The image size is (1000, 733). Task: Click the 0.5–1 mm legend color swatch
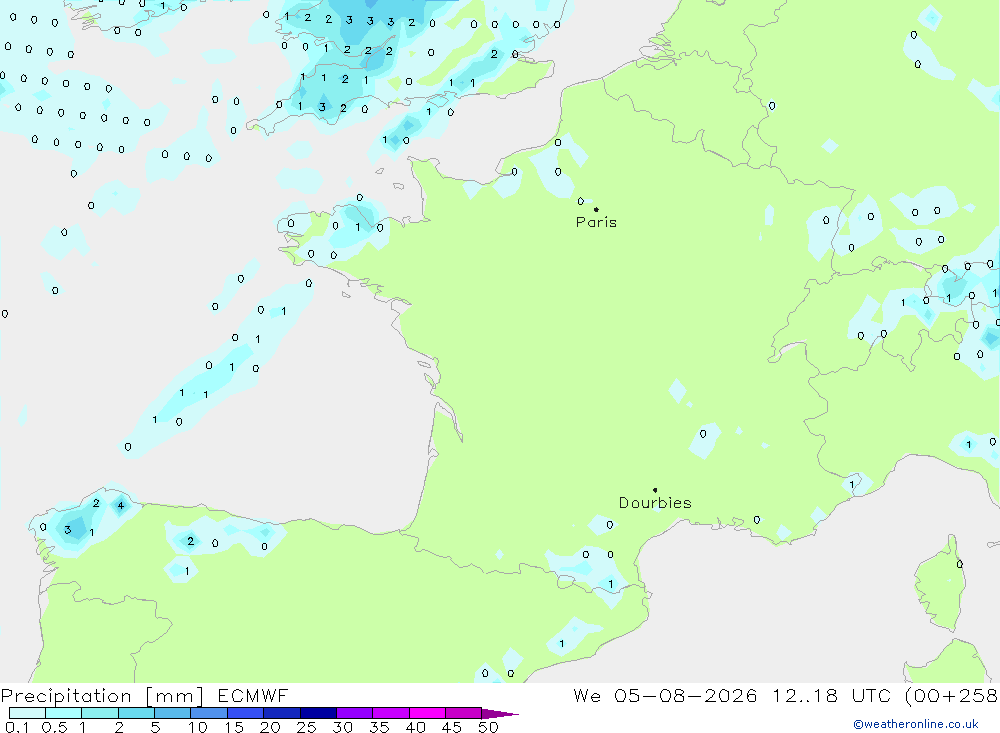pos(63,713)
